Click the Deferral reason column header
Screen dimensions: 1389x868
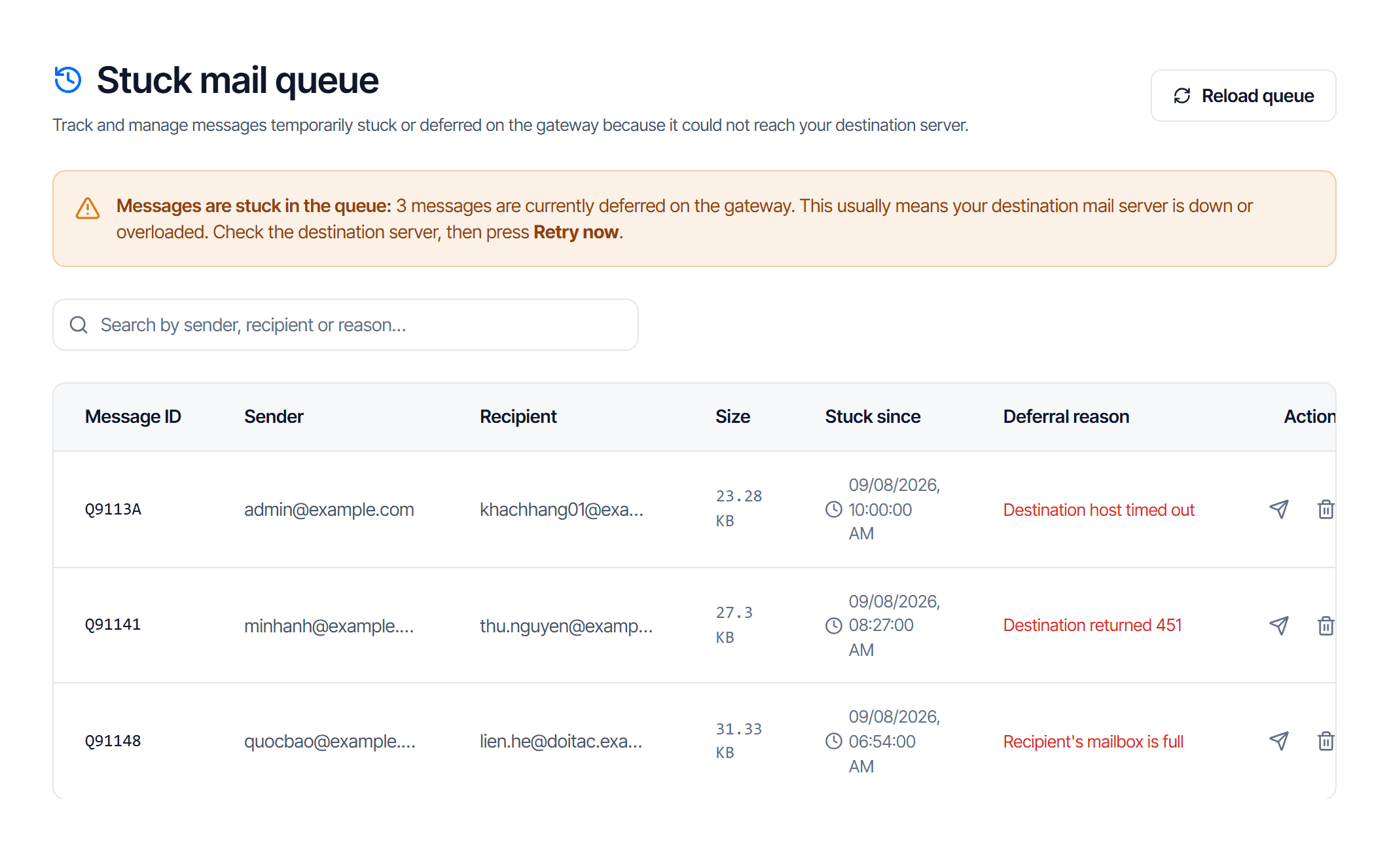pyautogui.click(x=1066, y=416)
